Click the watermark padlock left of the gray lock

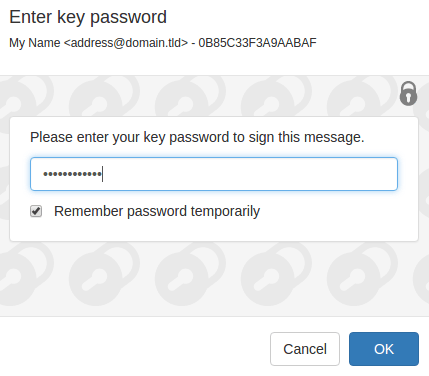362,97
